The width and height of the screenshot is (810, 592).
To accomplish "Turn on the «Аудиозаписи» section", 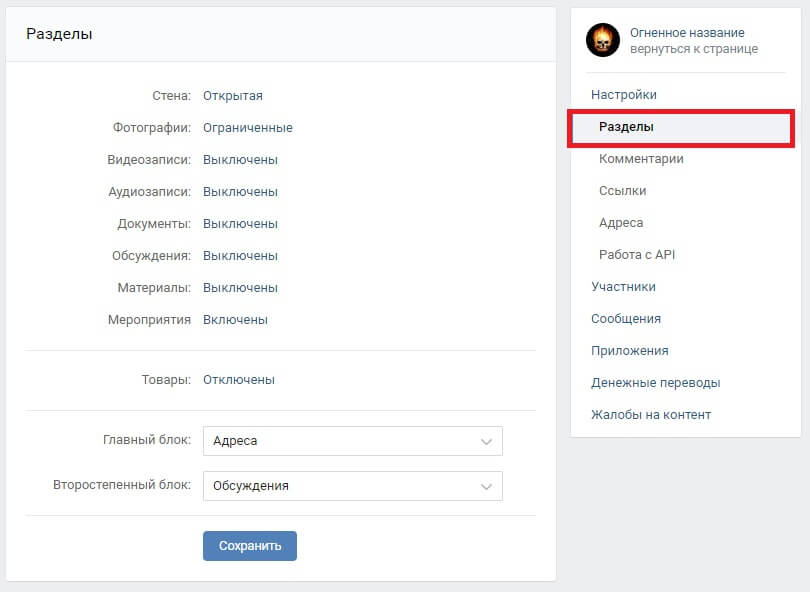I will [x=240, y=191].
